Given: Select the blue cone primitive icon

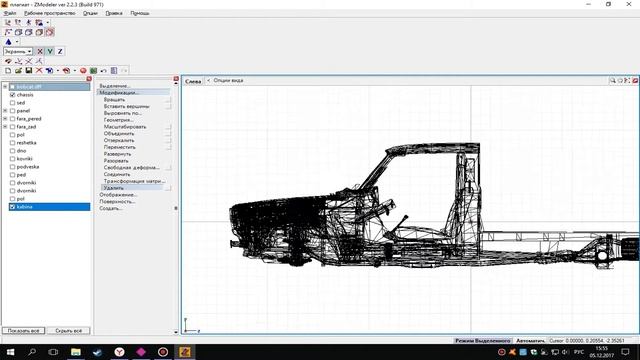Looking at the screenshot, I should [x=9, y=42].
